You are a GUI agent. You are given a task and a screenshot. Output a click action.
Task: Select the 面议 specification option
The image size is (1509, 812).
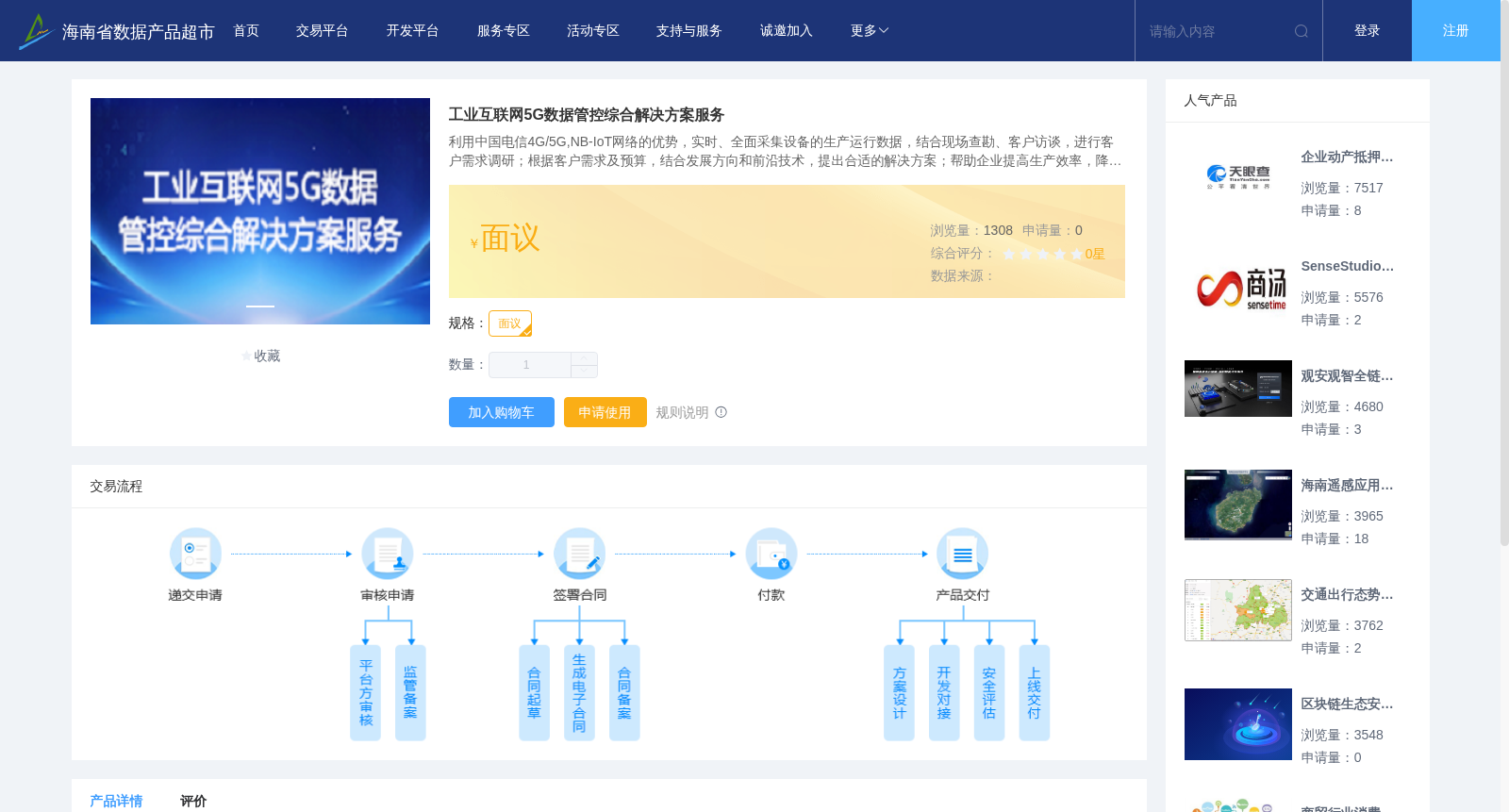pyautogui.click(x=510, y=323)
